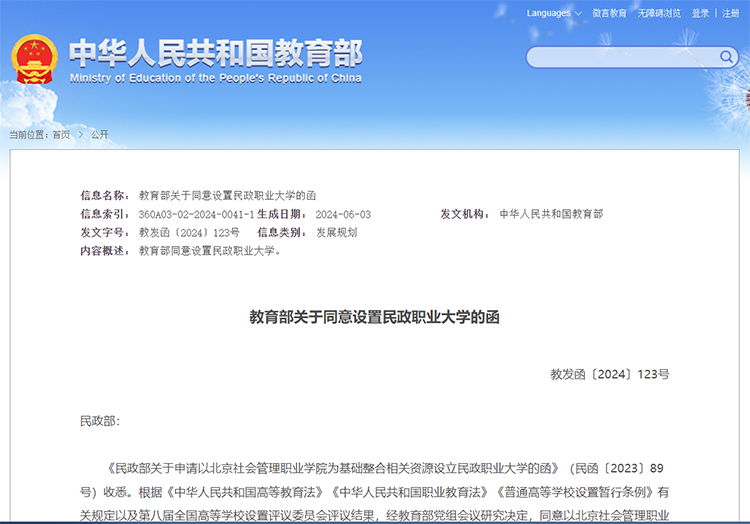Screen dimensions: 750x524
Task: Expand the Languages dropdown
Action: [549, 13]
